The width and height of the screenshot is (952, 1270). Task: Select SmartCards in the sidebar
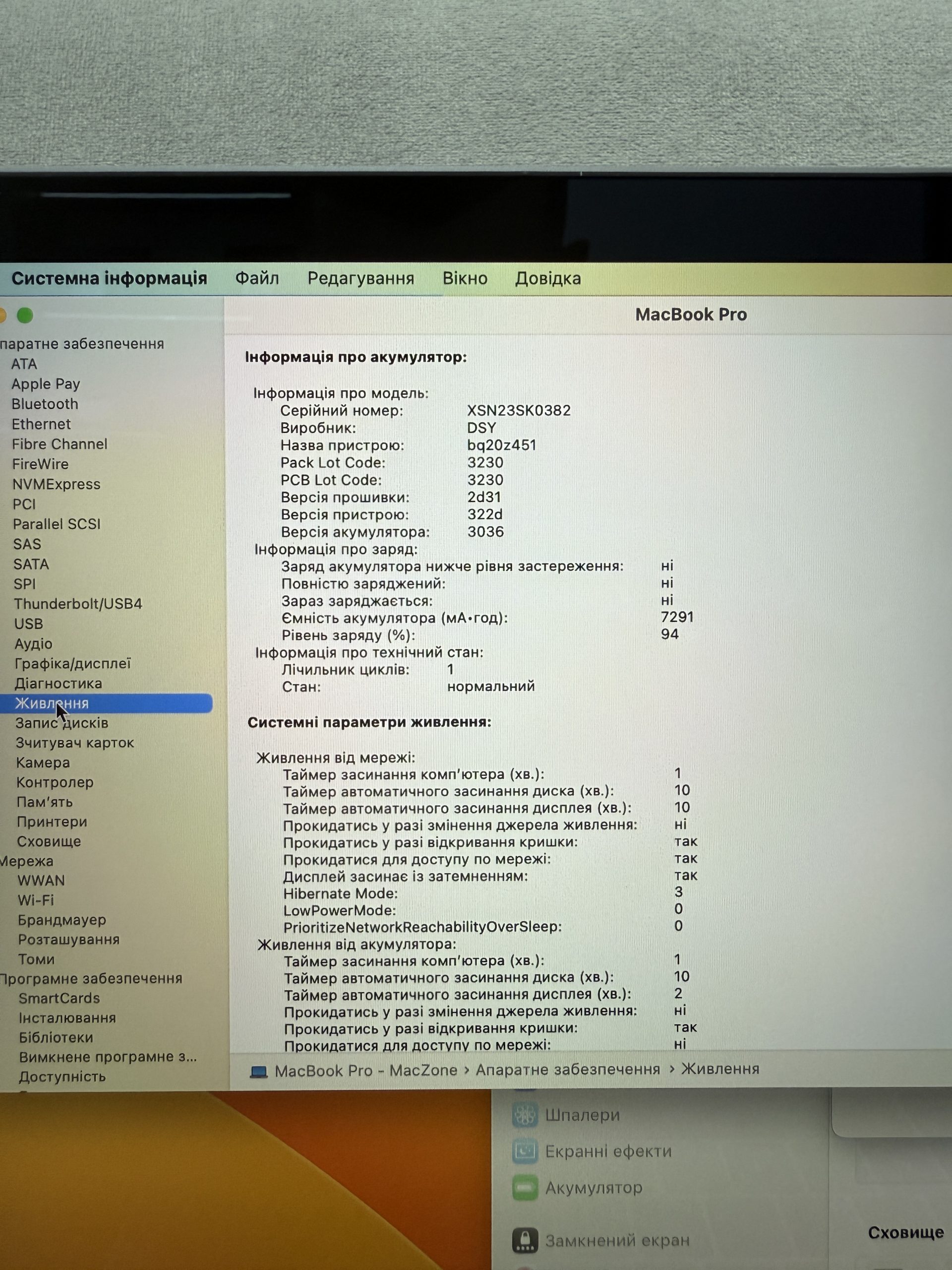[x=59, y=999]
